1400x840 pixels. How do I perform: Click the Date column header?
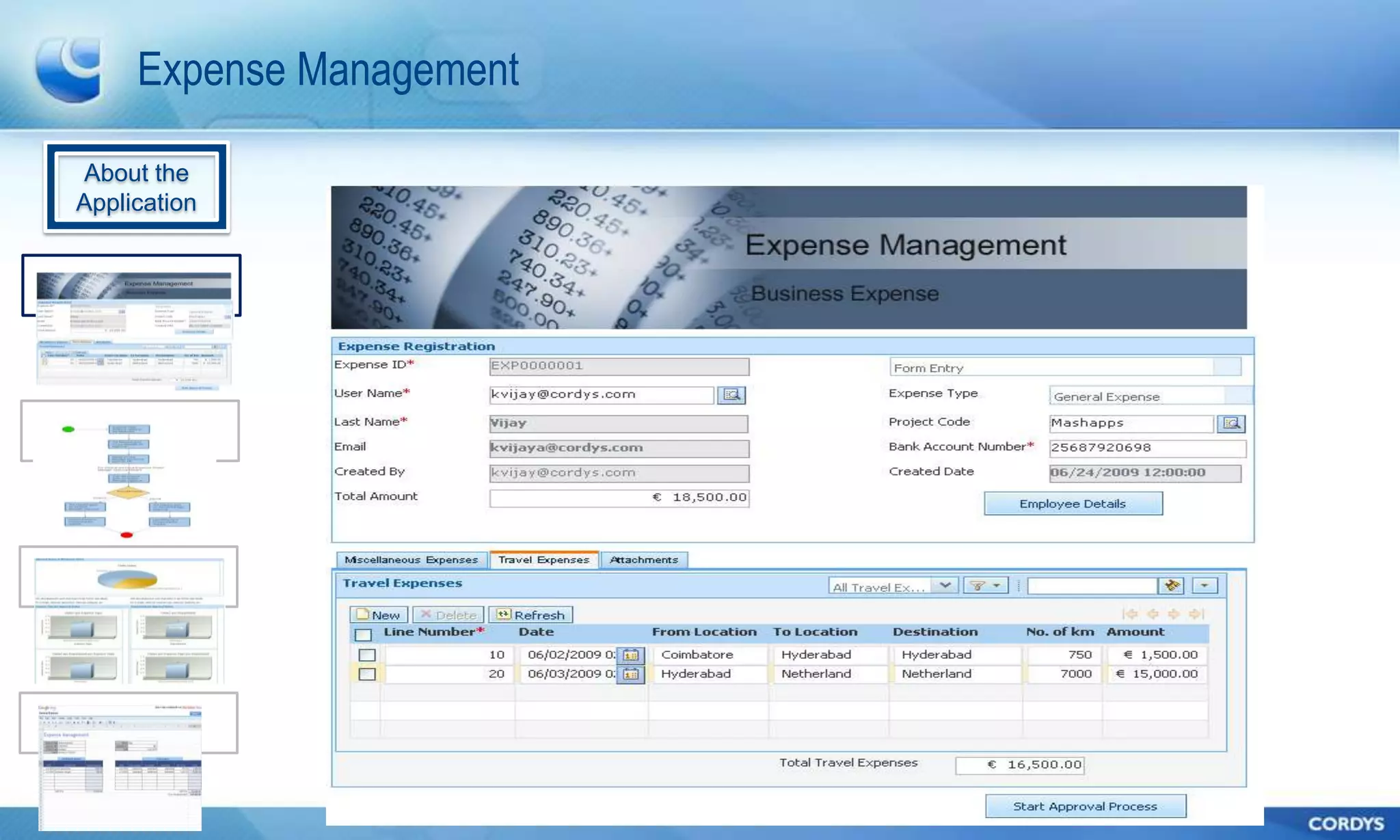pos(536,632)
